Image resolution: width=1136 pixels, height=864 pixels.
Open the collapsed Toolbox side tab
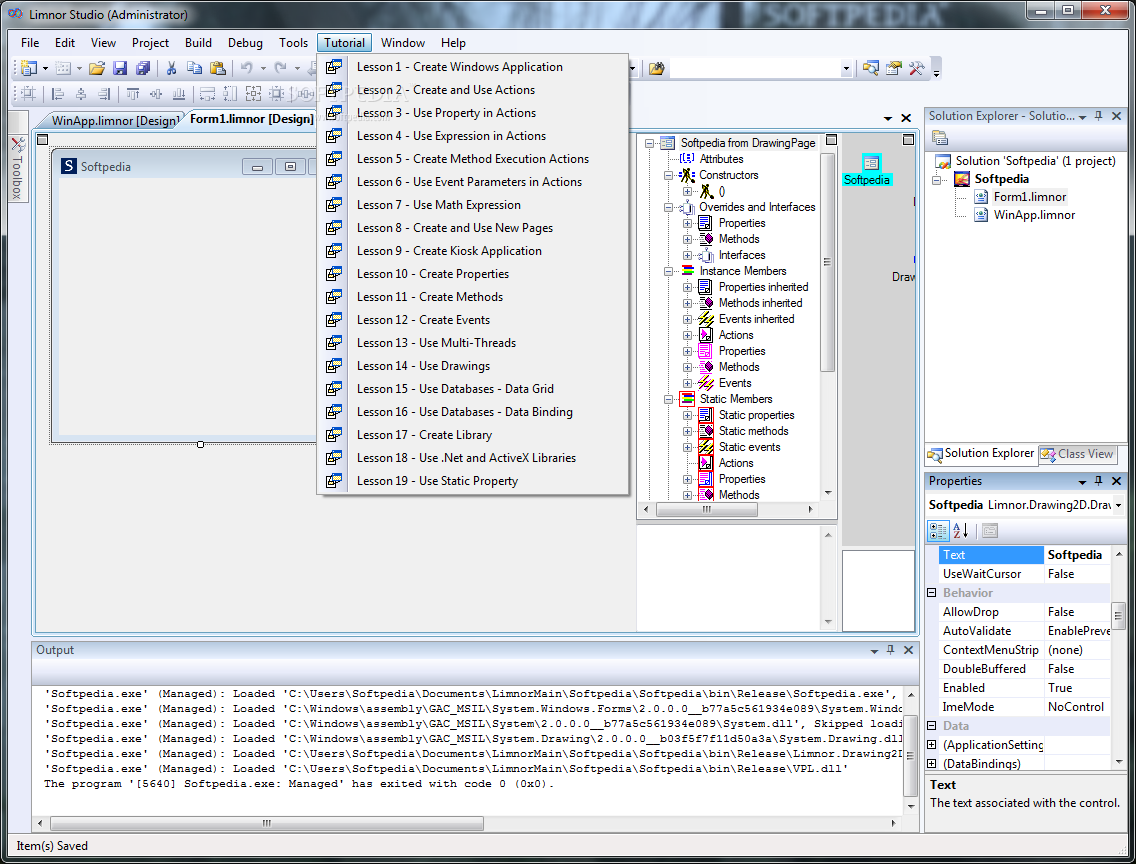(x=17, y=168)
